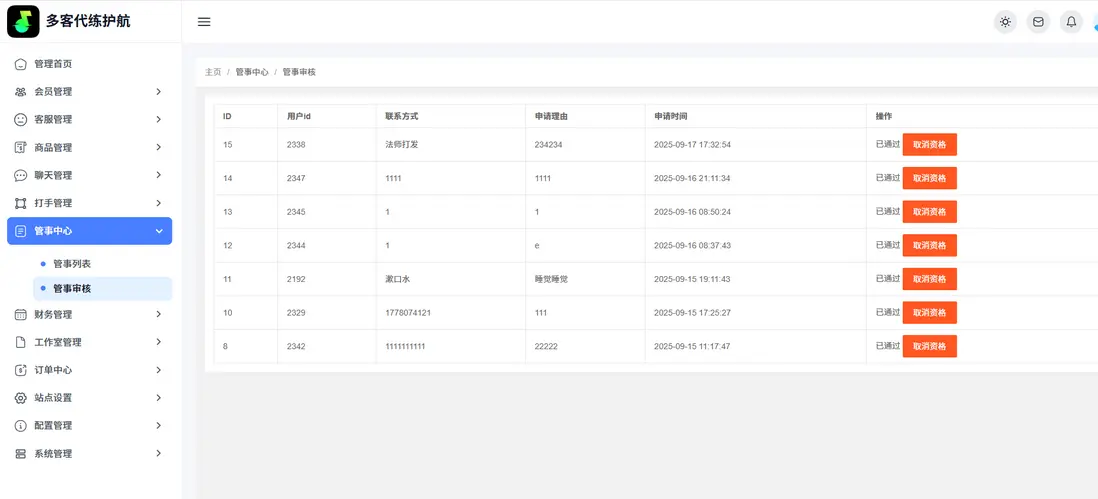
Task: Click the 聊天管理 chat bubble icon
Action: pyautogui.click(x=21, y=176)
